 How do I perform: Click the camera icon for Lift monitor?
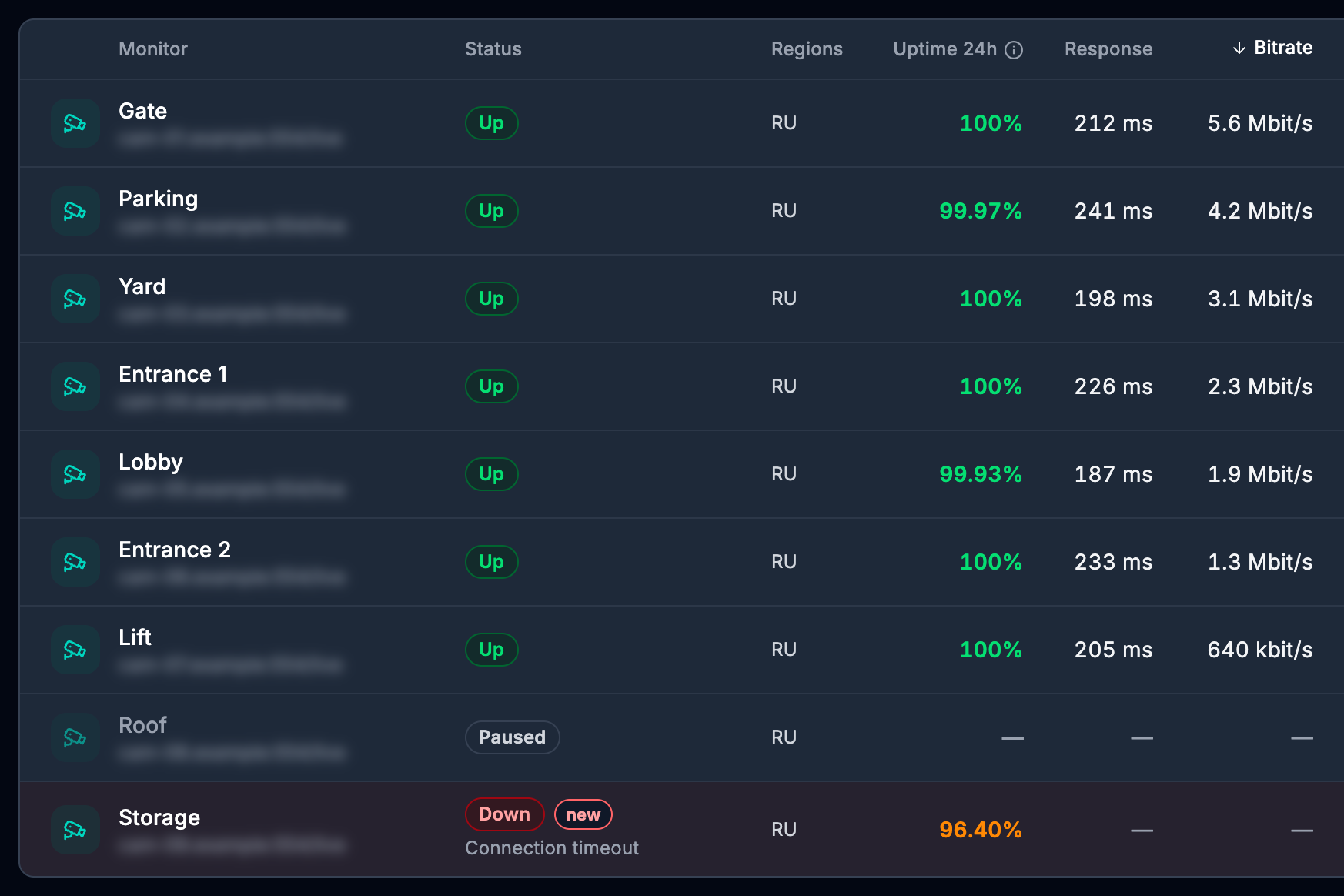coord(75,650)
